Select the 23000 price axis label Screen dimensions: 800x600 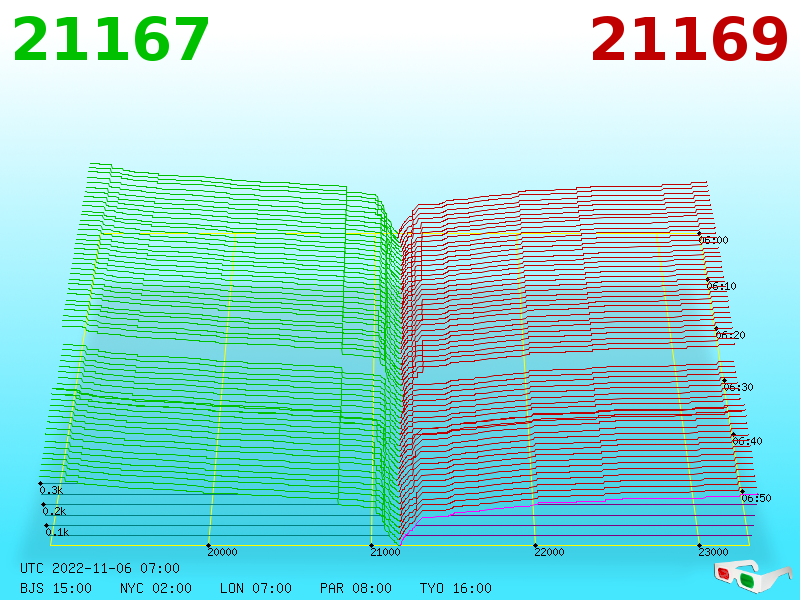[x=713, y=552]
